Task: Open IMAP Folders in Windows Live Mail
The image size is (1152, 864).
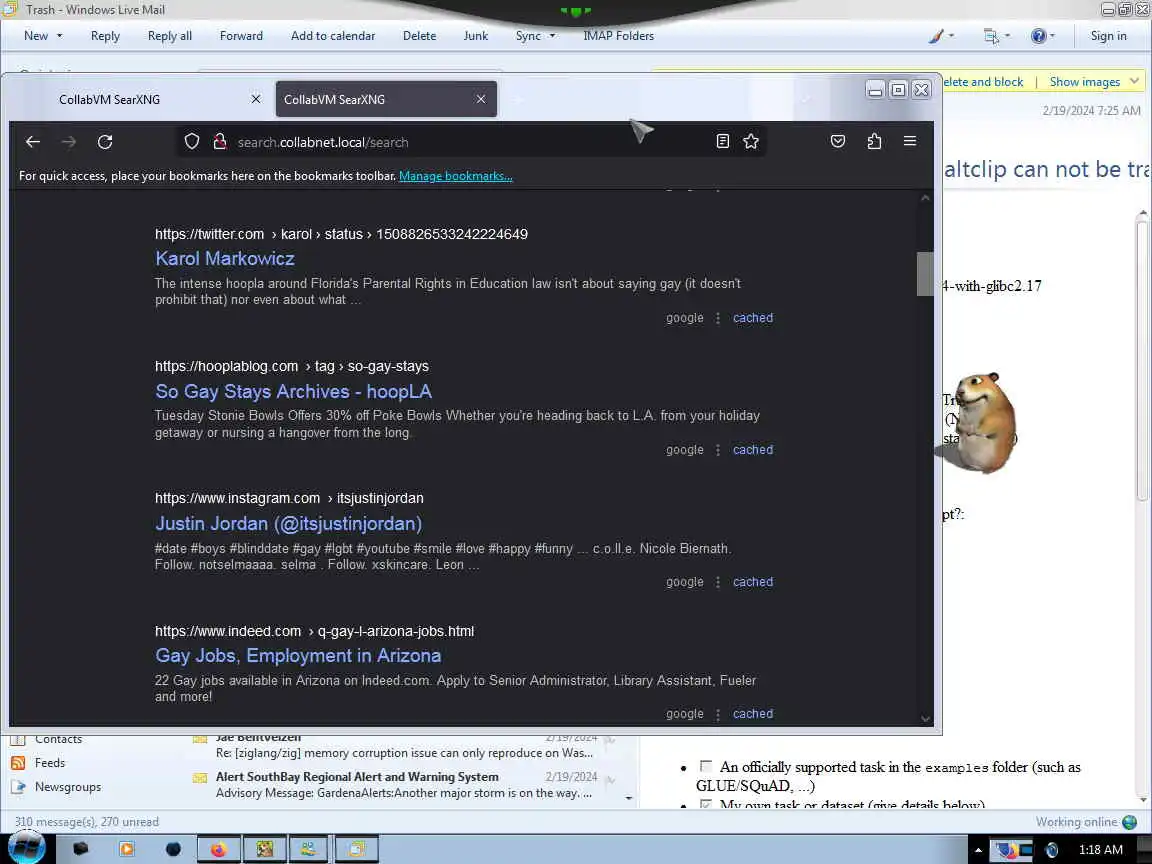Action: coord(619,35)
